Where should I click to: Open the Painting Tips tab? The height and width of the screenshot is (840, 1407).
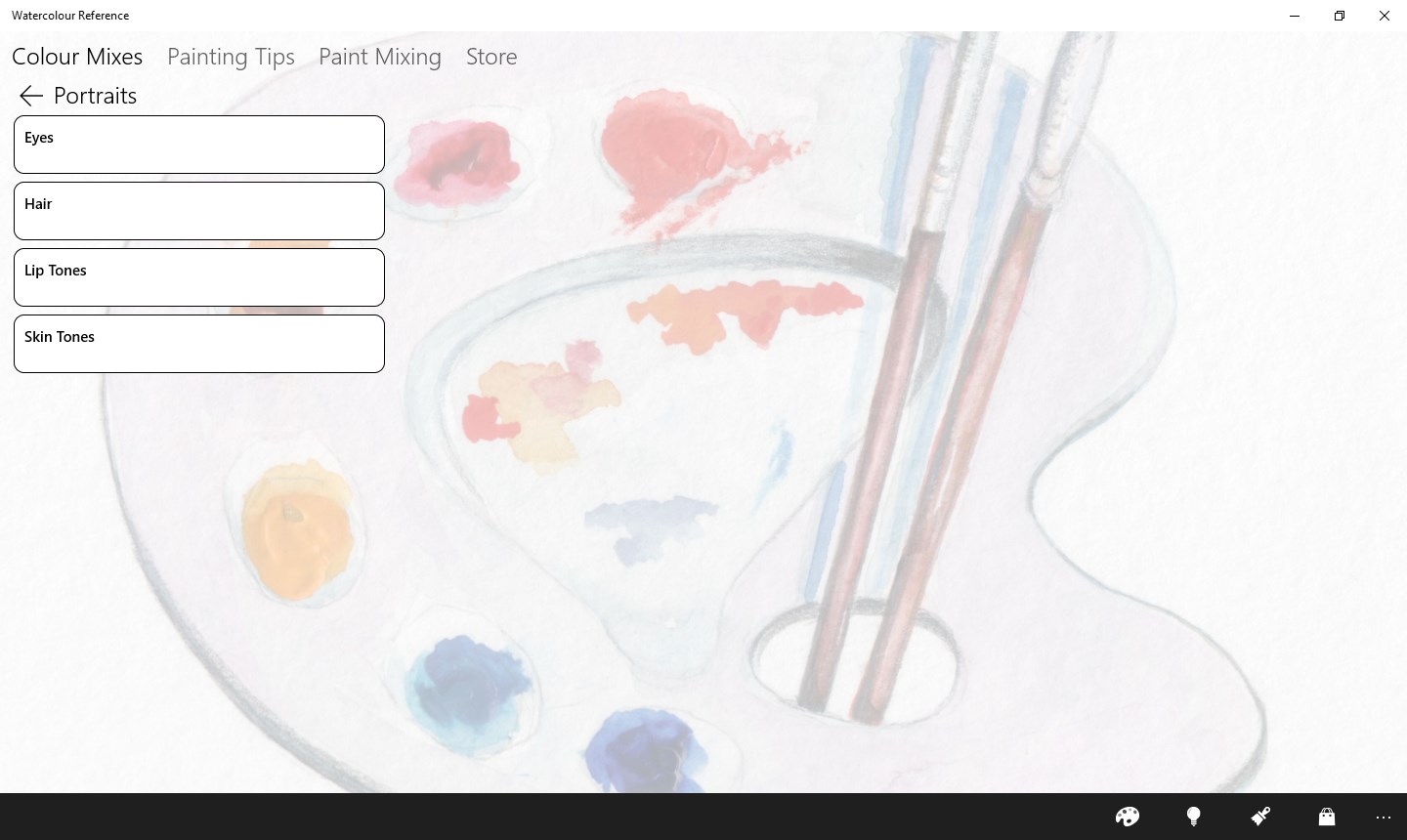coord(231,57)
